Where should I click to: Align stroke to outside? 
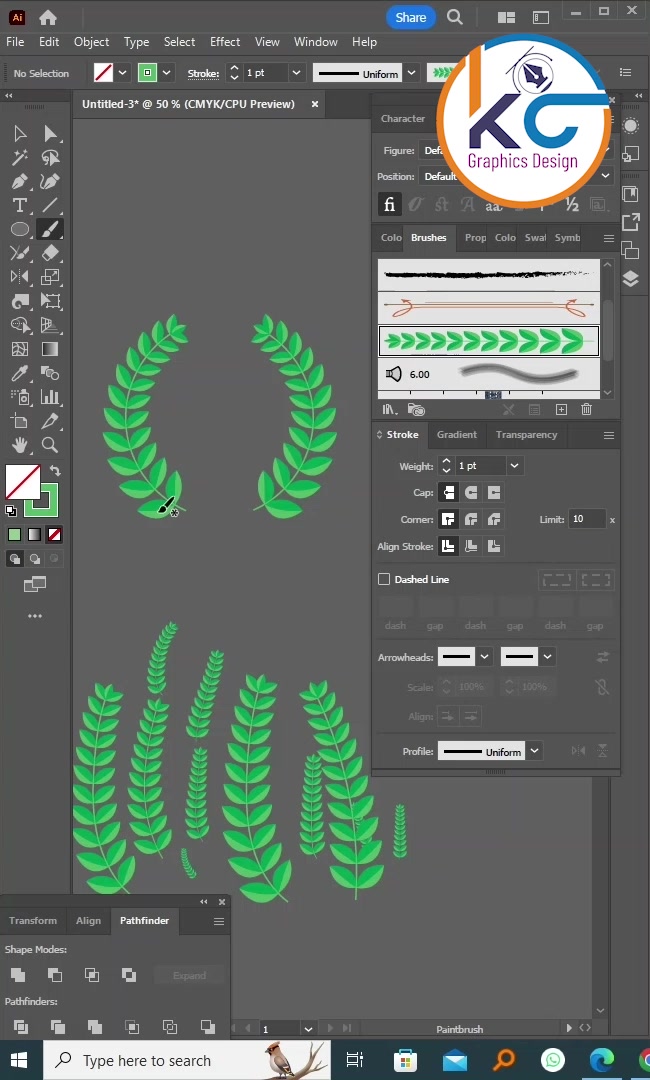tap(494, 546)
